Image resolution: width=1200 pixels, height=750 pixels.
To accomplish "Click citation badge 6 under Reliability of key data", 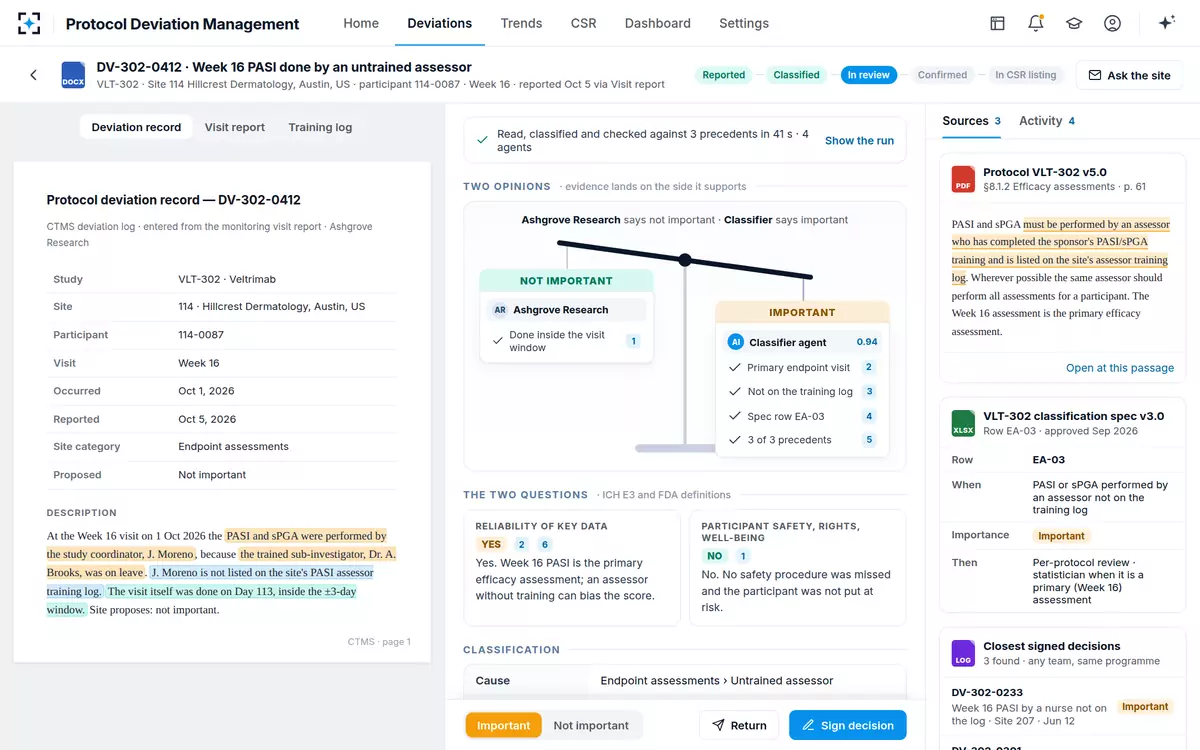I will coord(545,545).
